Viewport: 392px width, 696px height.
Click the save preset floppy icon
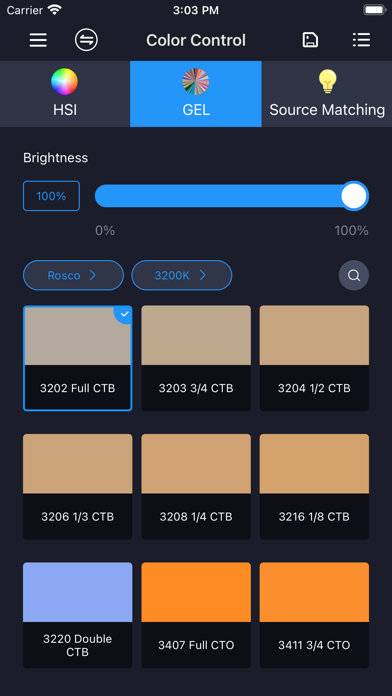[x=310, y=40]
